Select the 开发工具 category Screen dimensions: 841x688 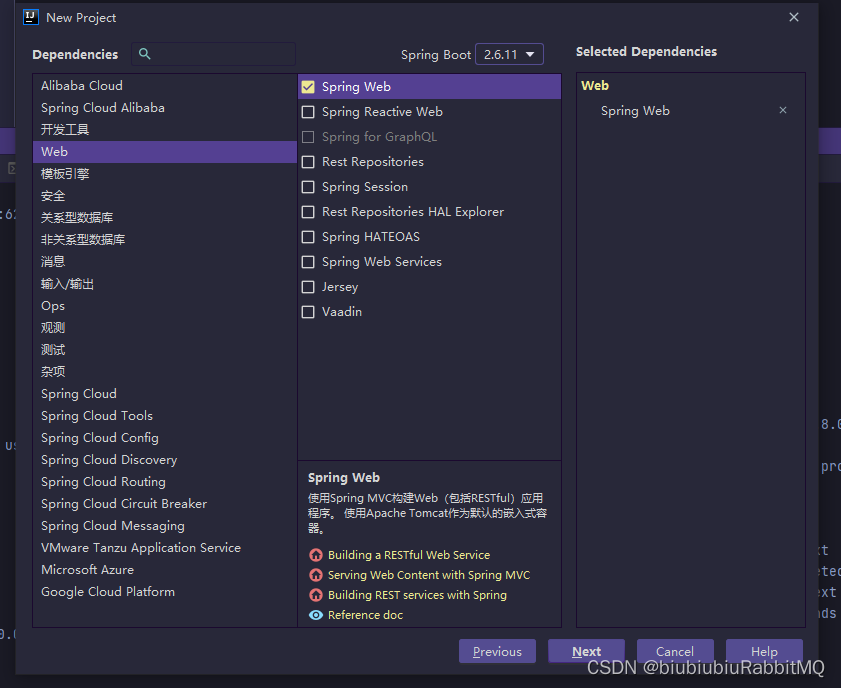tap(165, 130)
